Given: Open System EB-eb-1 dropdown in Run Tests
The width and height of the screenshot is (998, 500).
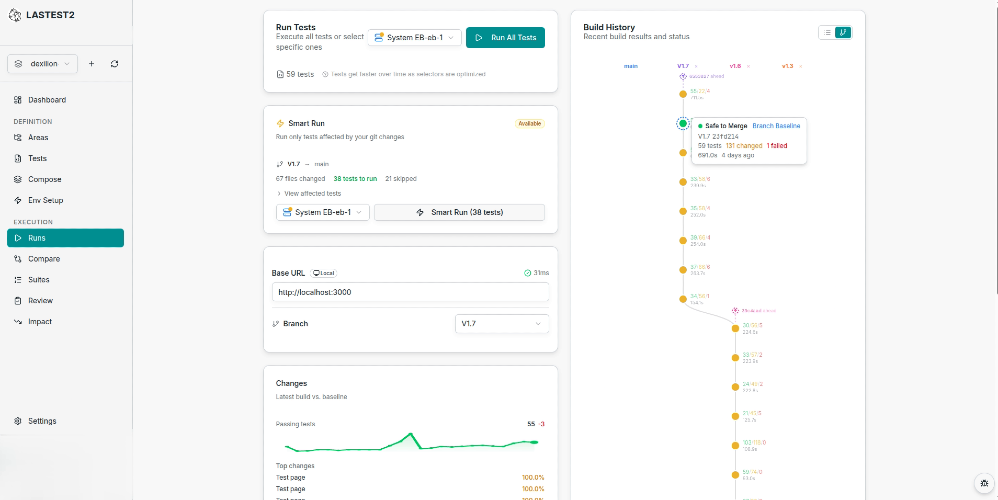Looking at the screenshot, I should point(414,38).
